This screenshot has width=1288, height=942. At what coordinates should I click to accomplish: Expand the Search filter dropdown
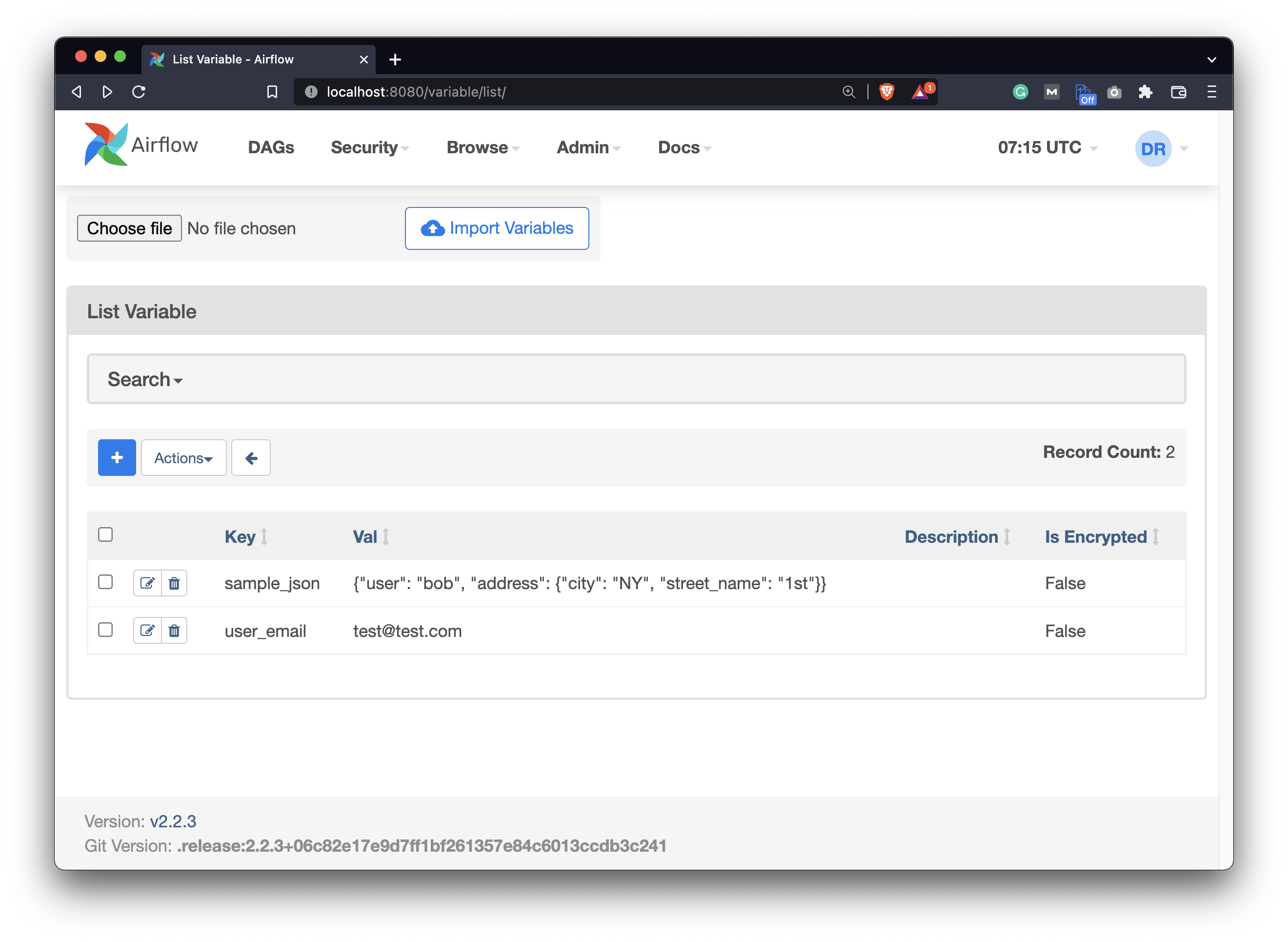[x=145, y=379]
